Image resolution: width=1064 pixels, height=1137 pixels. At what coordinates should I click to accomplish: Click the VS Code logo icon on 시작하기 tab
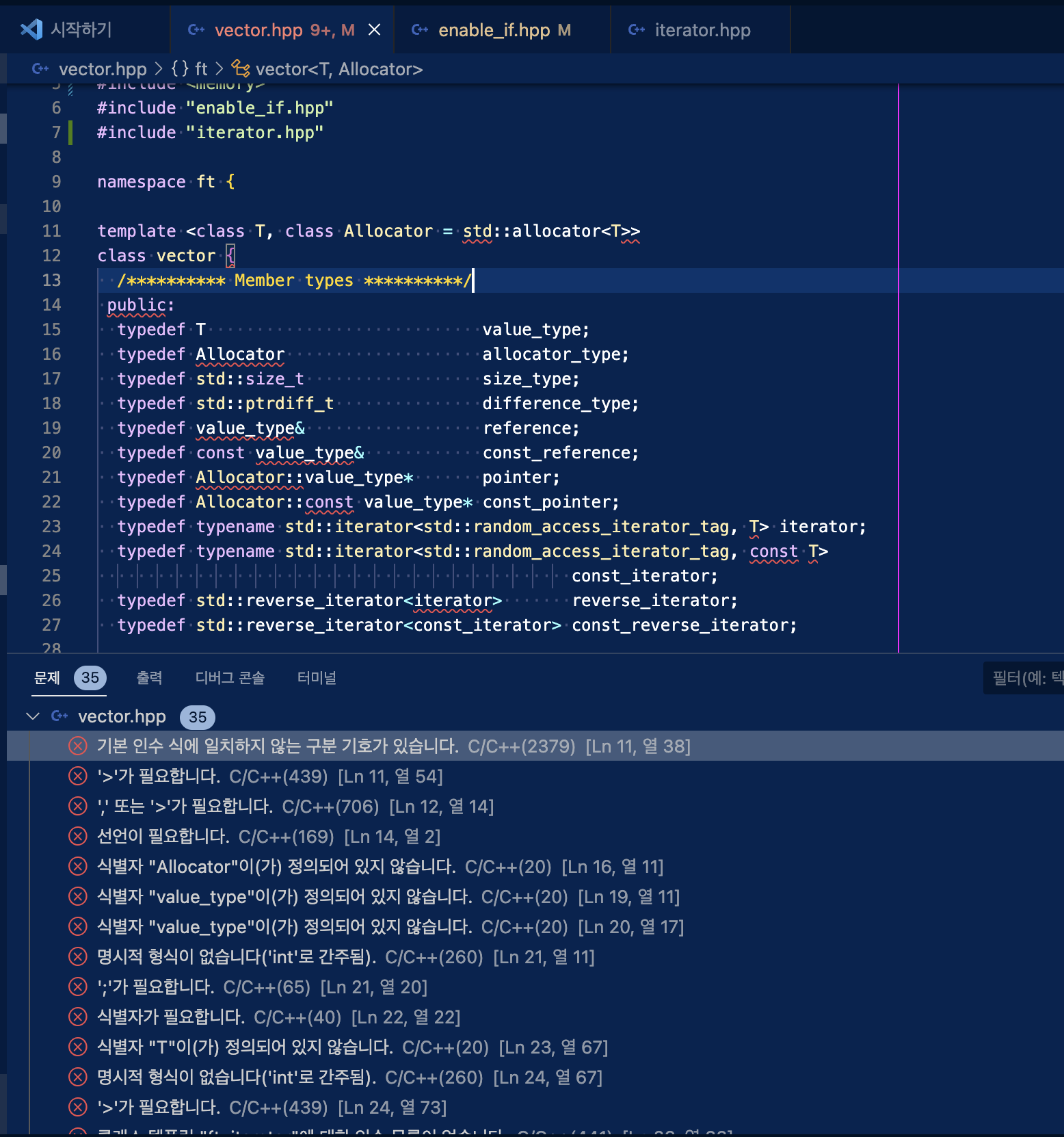pyautogui.click(x=31, y=29)
